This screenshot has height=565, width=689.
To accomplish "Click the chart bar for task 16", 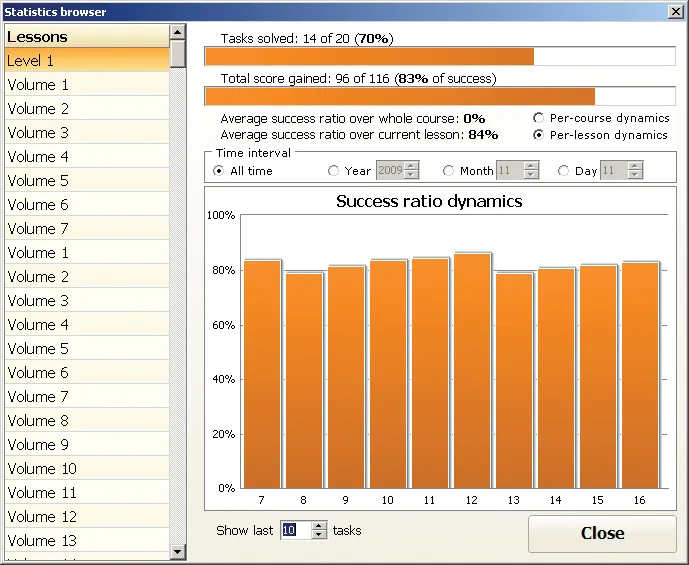I will (x=640, y=375).
